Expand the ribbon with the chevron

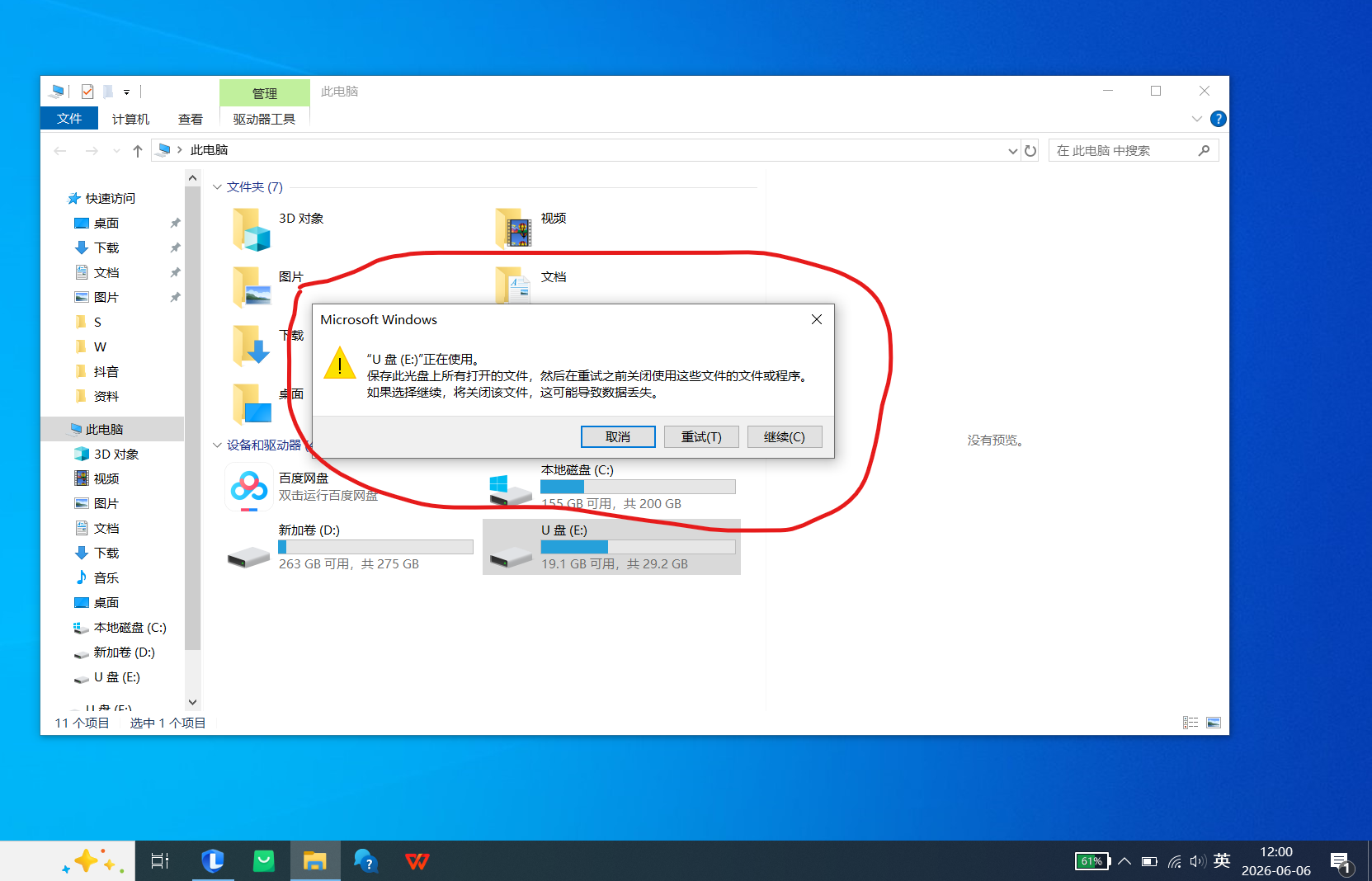1197,119
